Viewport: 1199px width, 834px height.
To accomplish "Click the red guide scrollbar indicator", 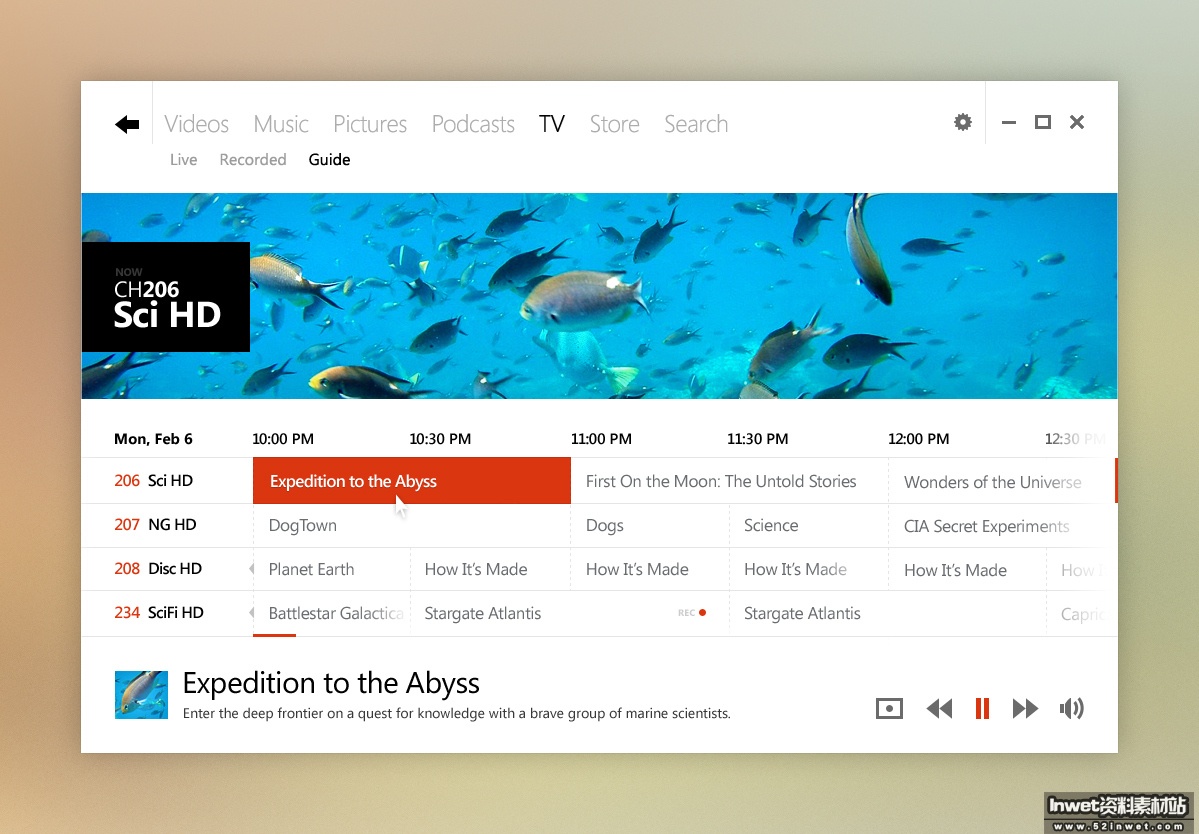I will click(x=1116, y=480).
